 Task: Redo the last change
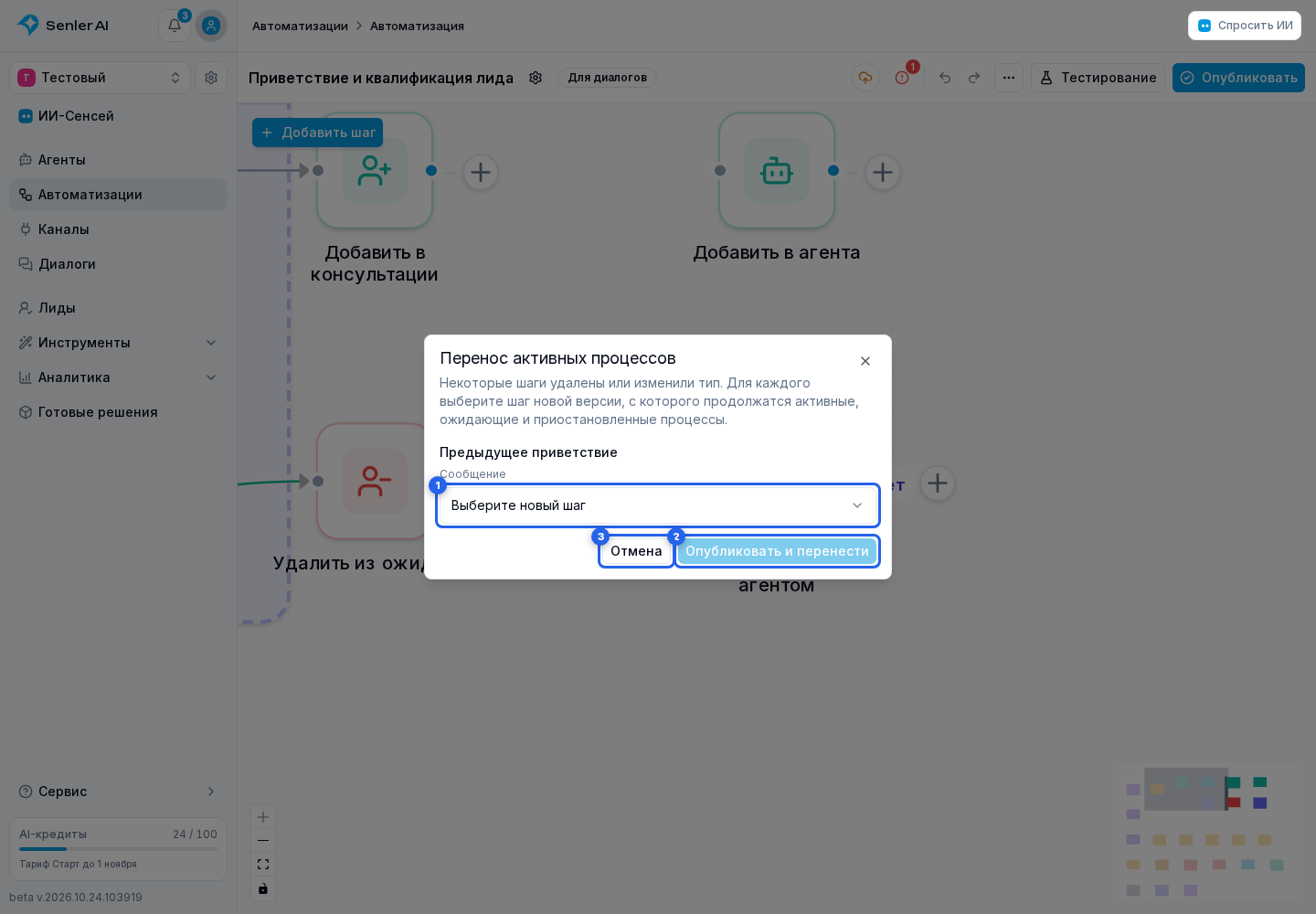pos(974,78)
